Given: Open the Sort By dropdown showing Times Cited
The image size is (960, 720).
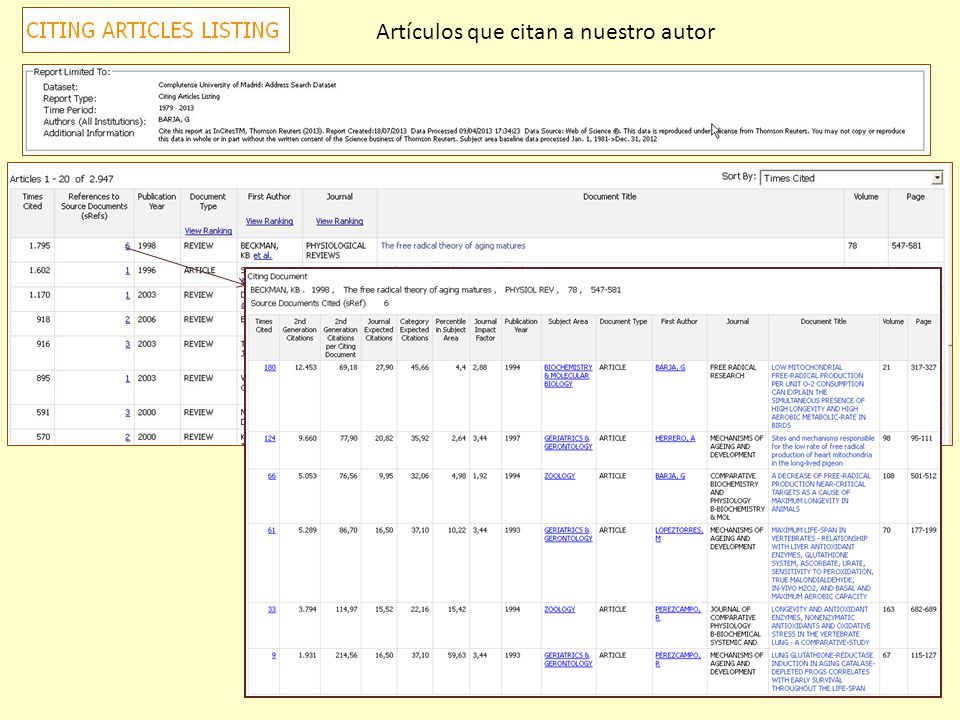Looking at the screenshot, I should click(x=850, y=178).
